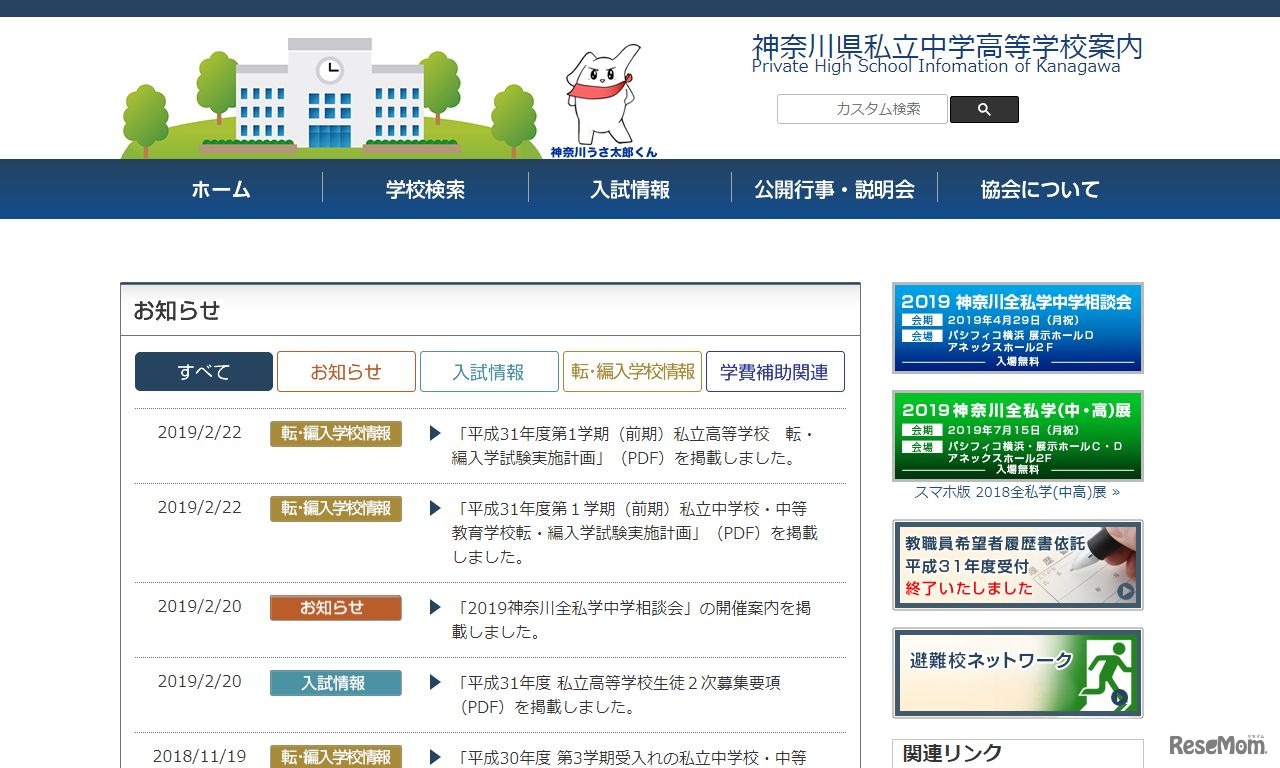Click the search magnifying glass icon
The height and width of the screenshot is (768, 1280).
click(984, 109)
